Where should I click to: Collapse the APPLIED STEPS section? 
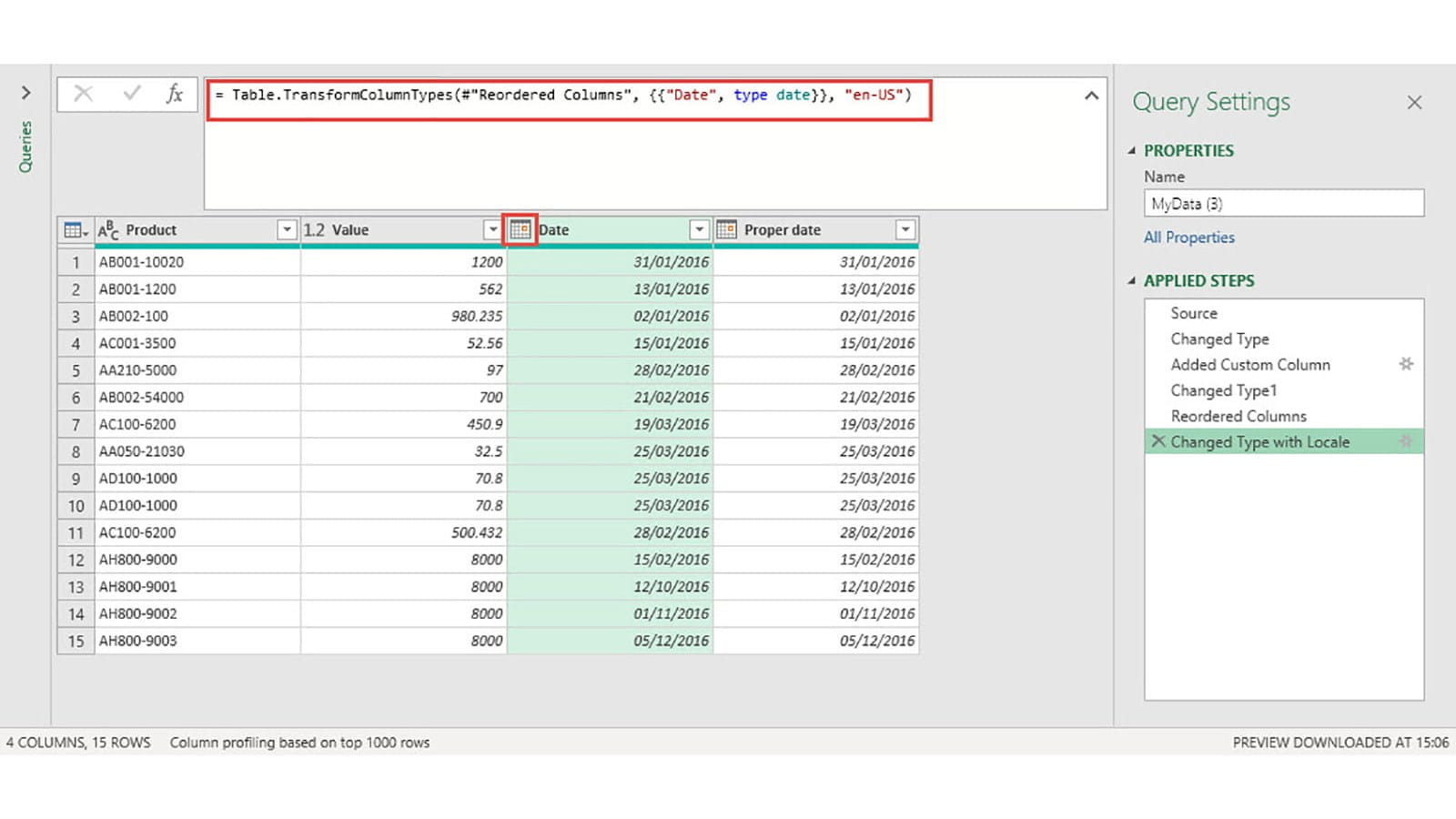point(1132,281)
